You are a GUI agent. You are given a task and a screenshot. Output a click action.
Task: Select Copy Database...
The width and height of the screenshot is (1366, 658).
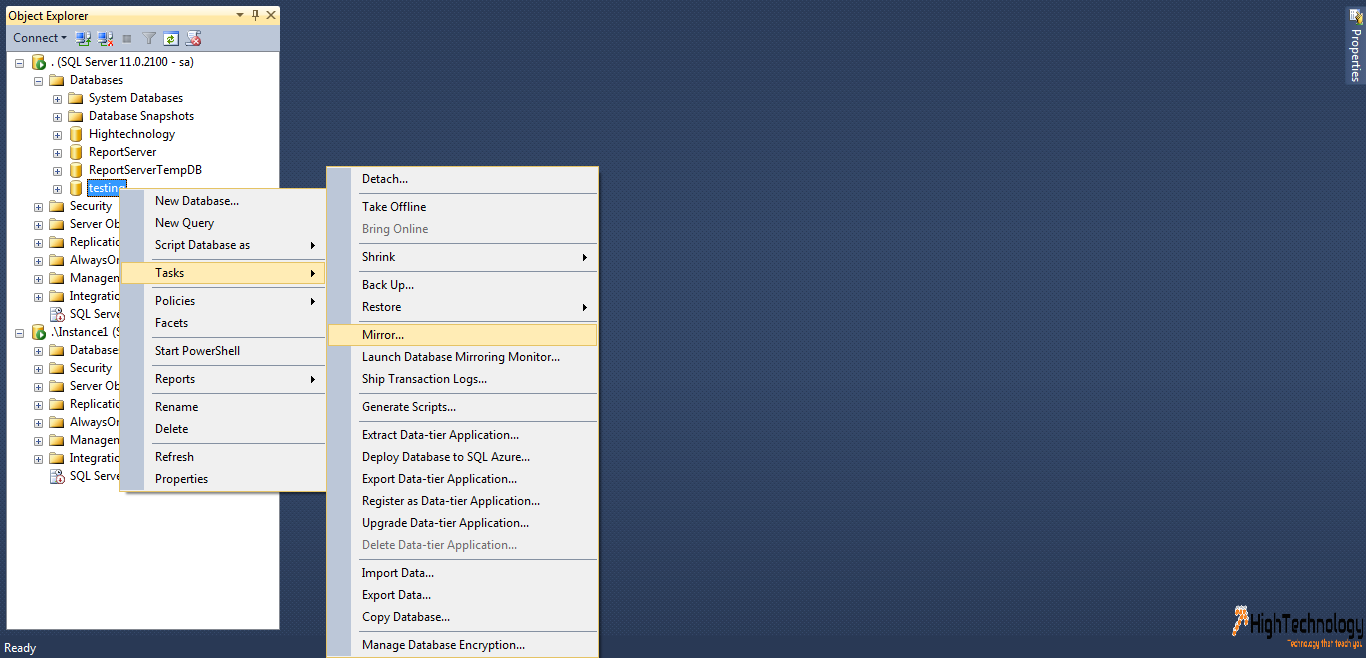(x=462, y=617)
